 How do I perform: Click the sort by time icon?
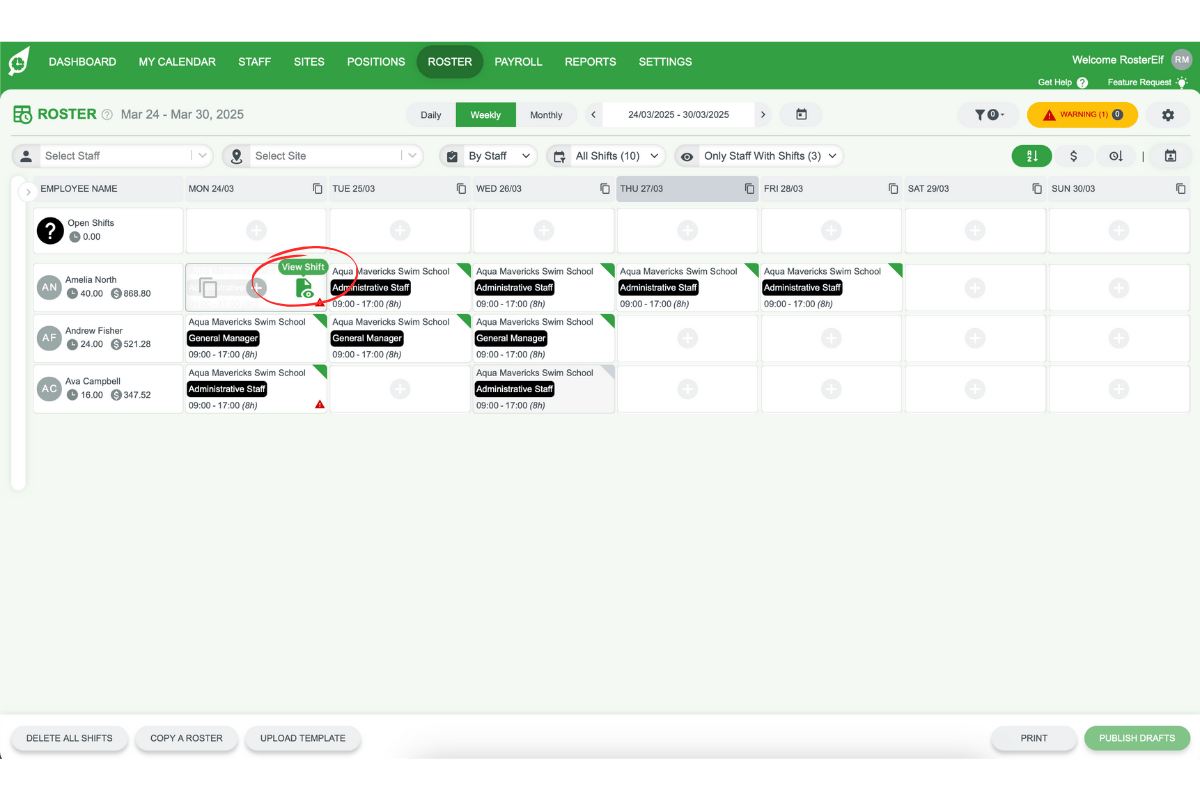pyautogui.click(x=1117, y=157)
